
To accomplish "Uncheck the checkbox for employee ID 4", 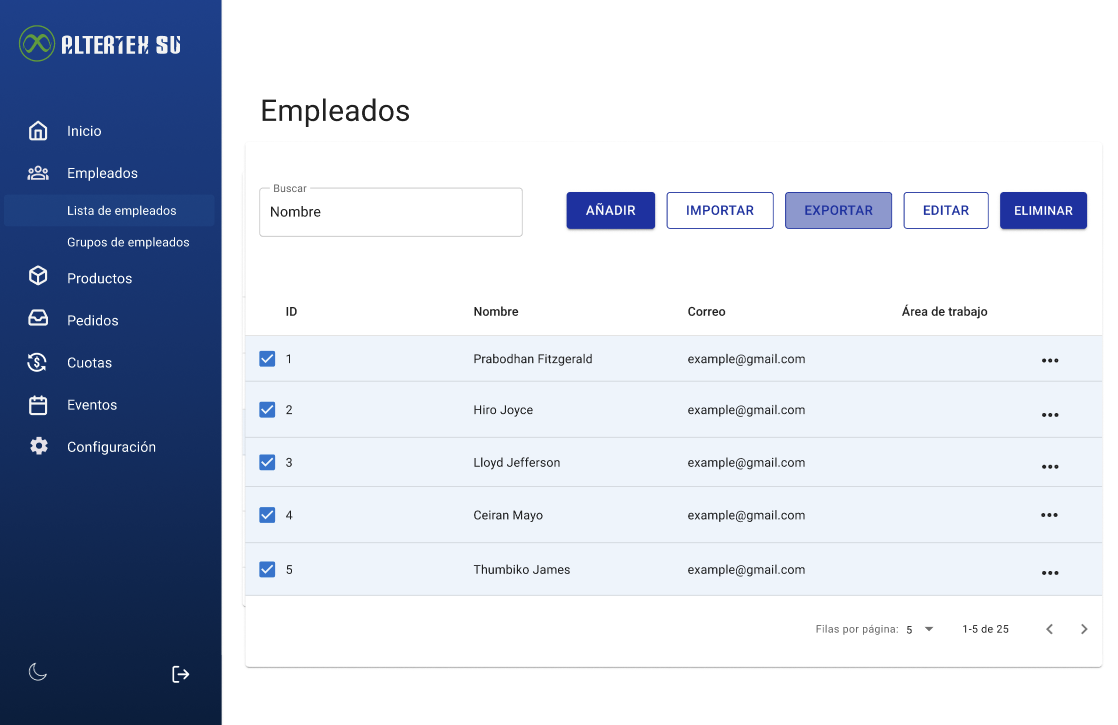I will pos(267,515).
